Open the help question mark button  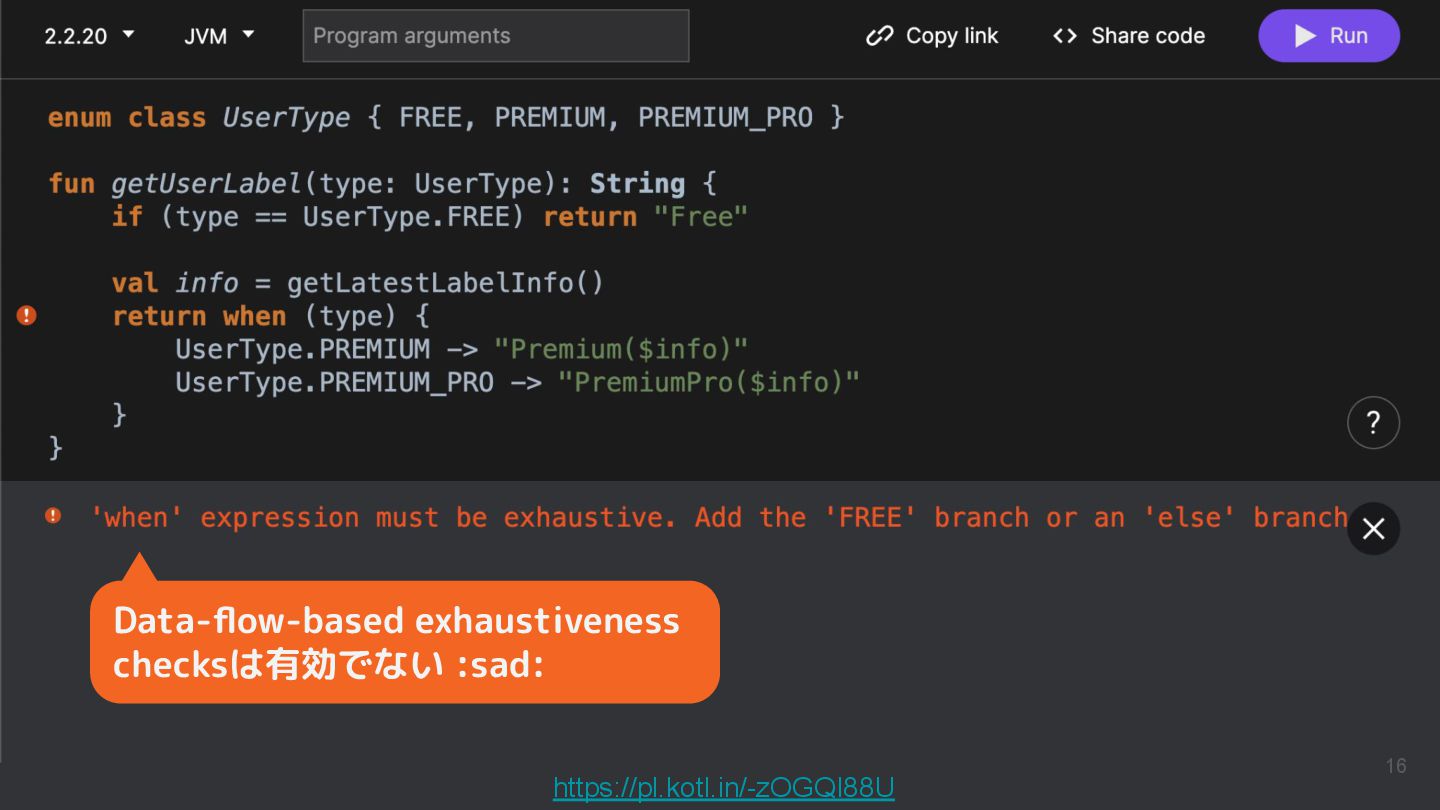[1373, 423]
